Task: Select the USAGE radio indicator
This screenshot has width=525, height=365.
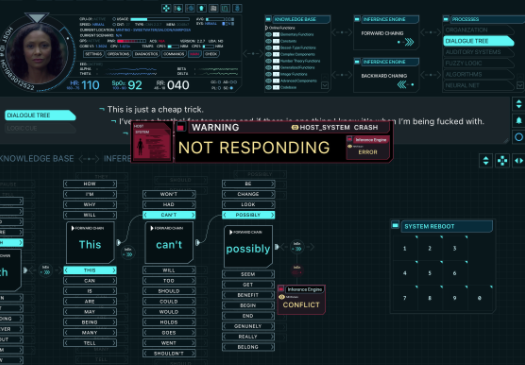Action: 114,19
